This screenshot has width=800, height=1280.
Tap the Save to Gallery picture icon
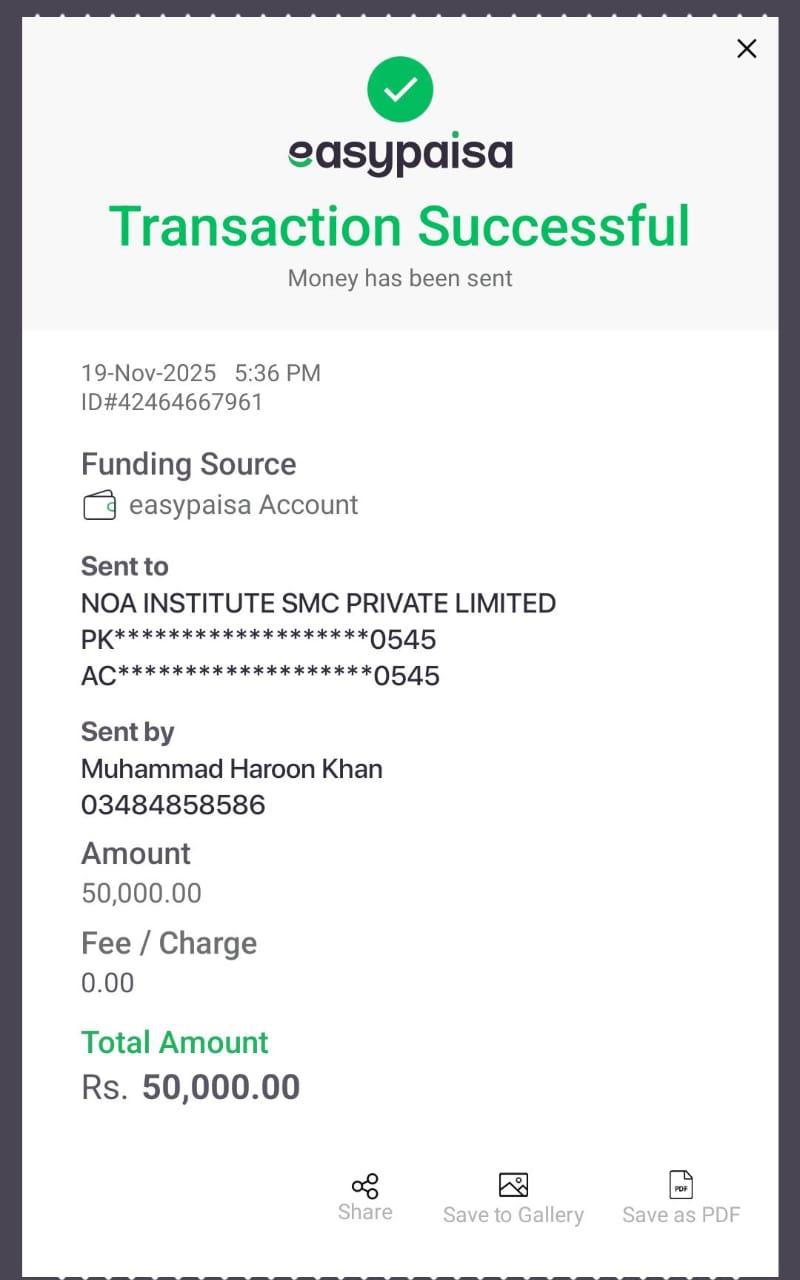coord(513,1185)
